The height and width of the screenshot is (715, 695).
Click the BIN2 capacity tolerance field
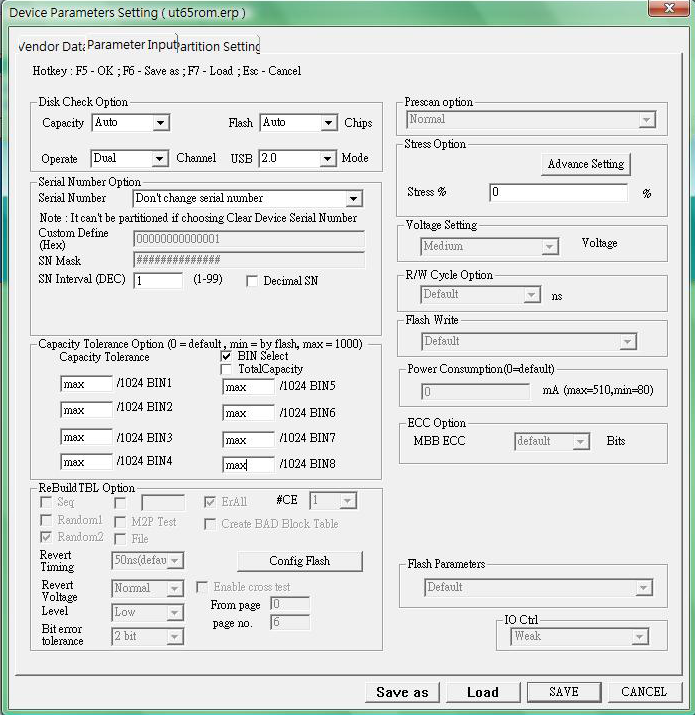[x=86, y=410]
